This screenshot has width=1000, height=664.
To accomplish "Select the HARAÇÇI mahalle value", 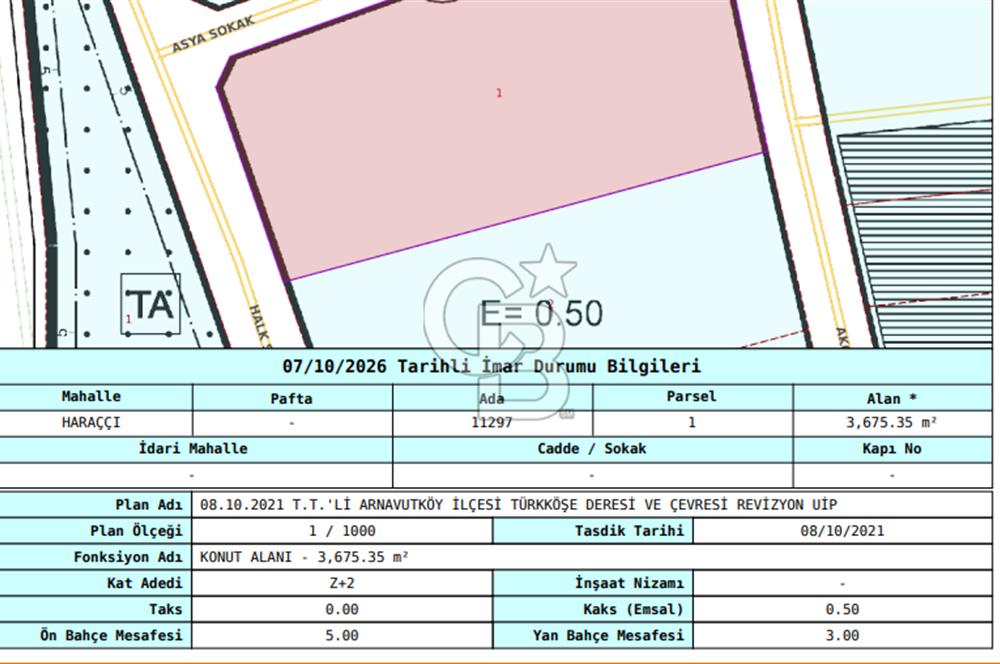I will pyautogui.click(x=91, y=423).
